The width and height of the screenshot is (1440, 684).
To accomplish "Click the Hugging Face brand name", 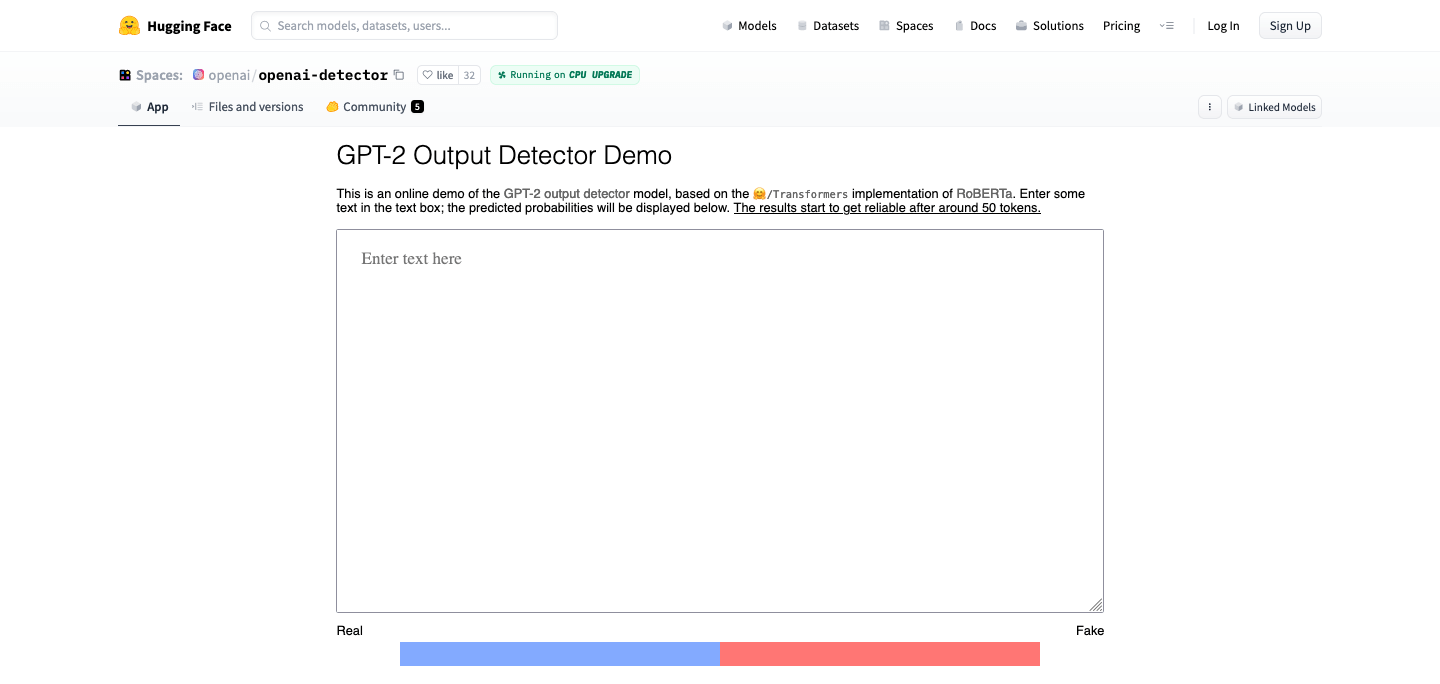I will 189,26.
